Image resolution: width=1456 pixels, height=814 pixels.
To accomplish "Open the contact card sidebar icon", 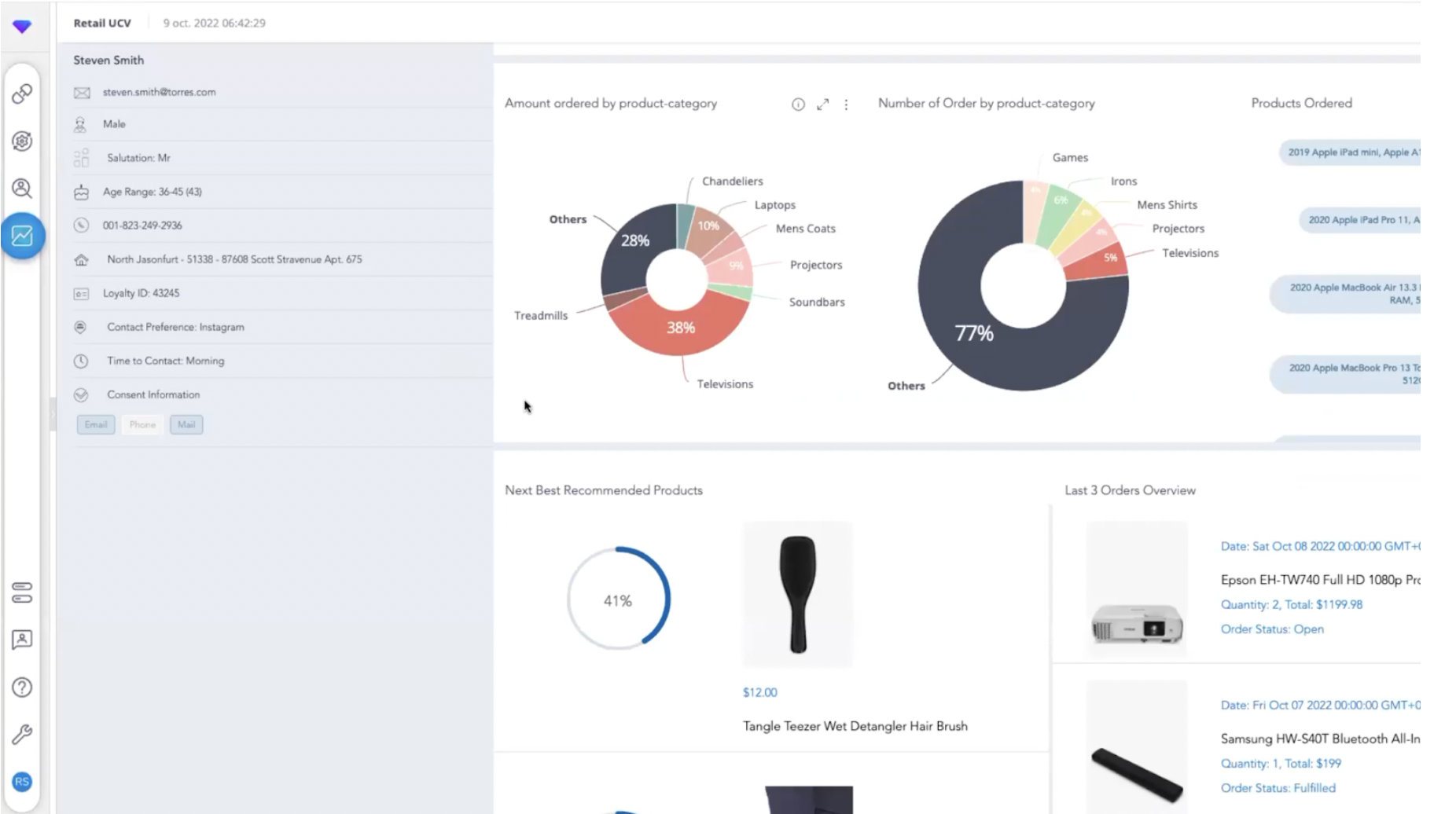I will point(22,640).
